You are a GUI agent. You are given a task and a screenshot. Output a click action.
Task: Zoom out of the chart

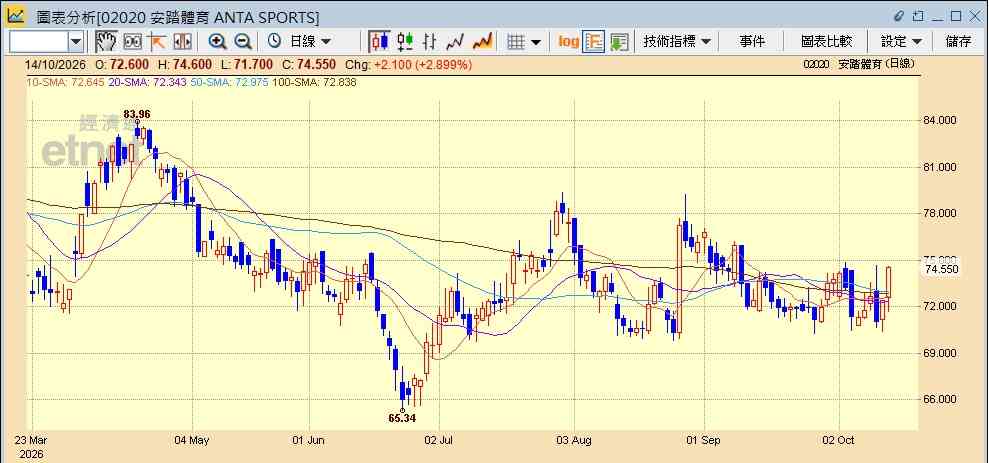[243, 42]
